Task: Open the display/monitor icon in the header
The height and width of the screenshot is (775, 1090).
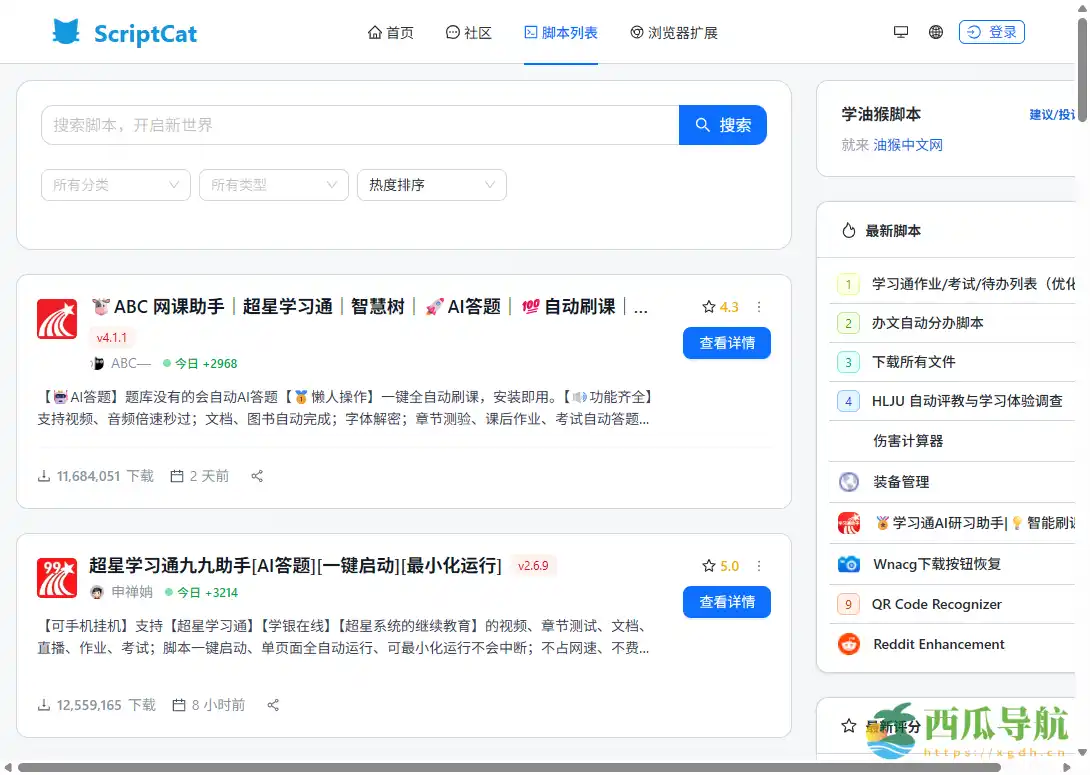Action: pos(900,31)
